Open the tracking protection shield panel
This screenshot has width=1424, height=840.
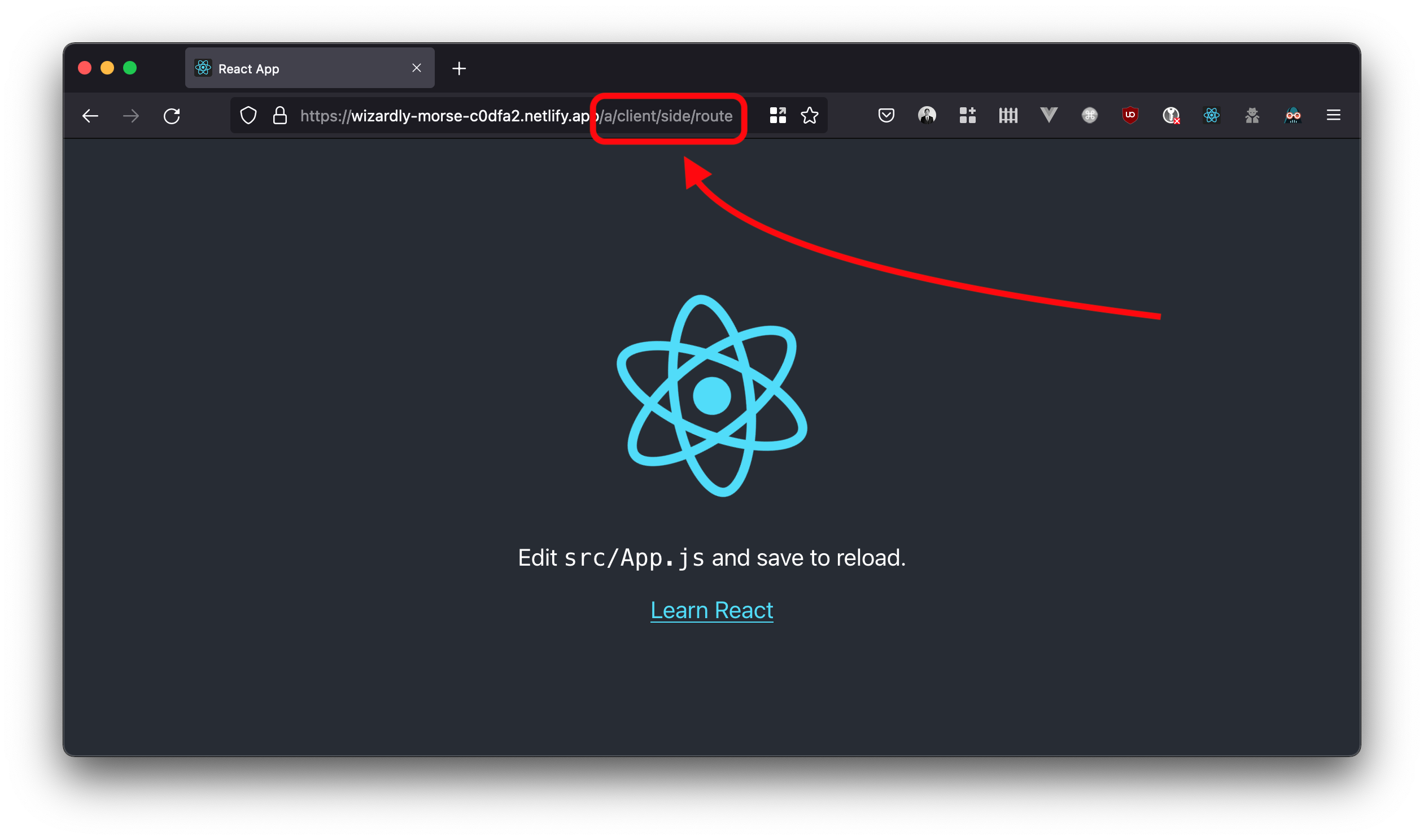pyautogui.click(x=248, y=116)
